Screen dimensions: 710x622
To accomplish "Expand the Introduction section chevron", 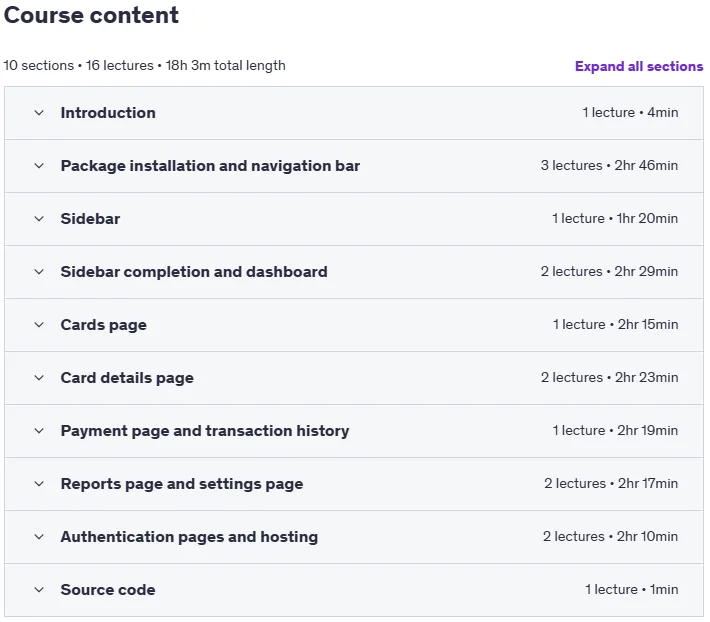I will pyautogui.click(x=39, y=113).
